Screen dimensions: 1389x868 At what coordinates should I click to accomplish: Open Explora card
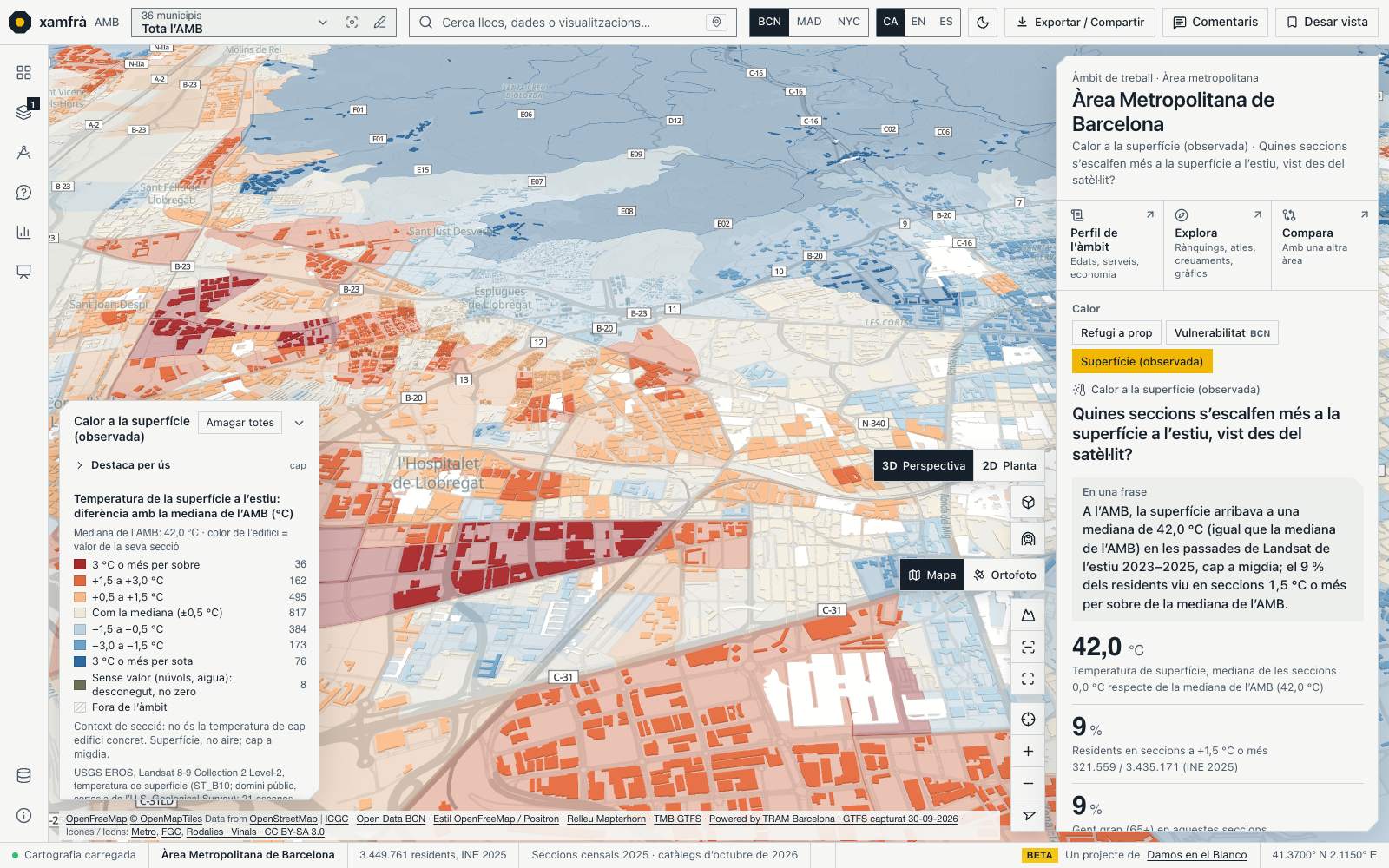(1217, 246)
